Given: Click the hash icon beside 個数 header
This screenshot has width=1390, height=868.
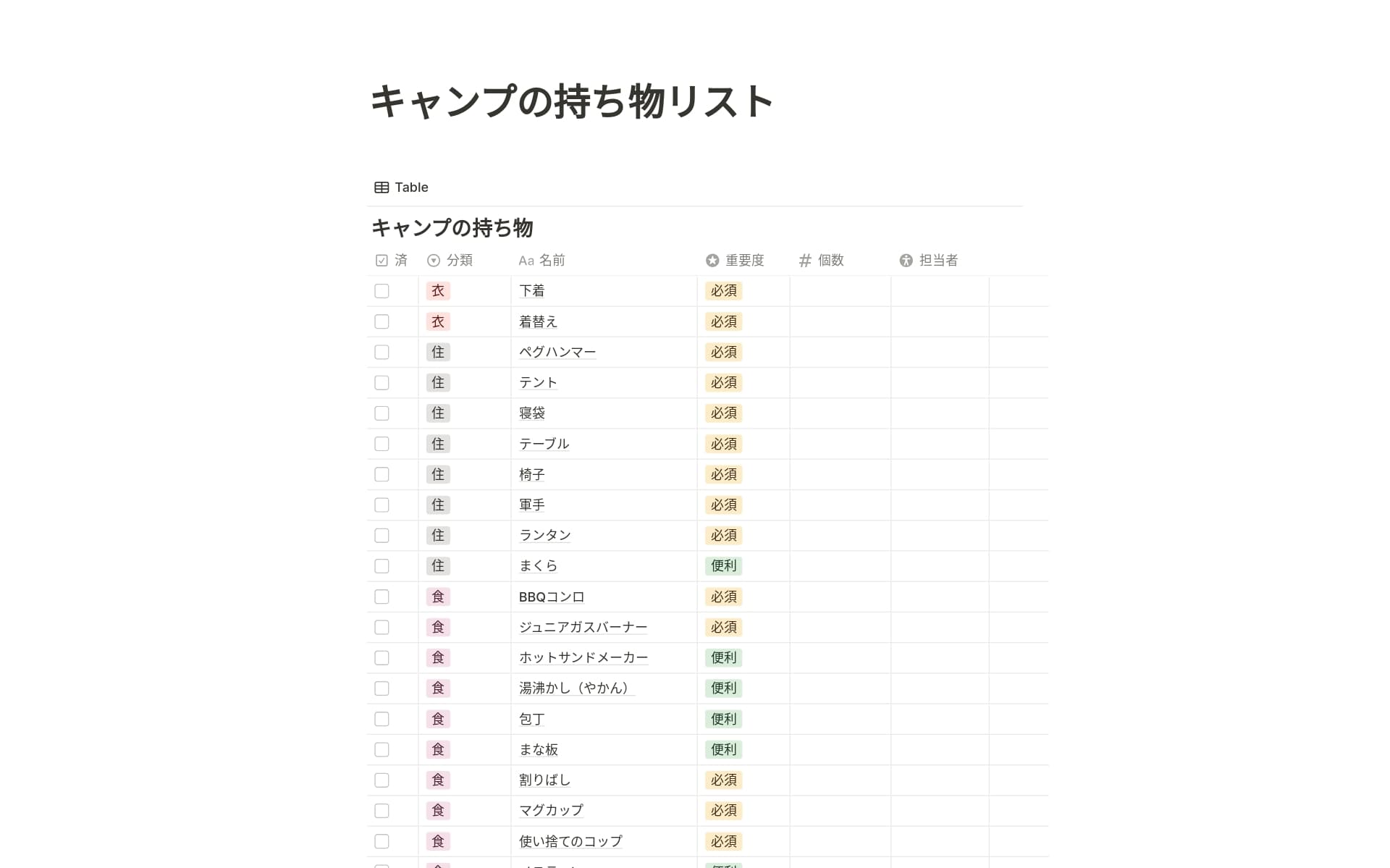Looking at the screenshot, I should click(x=805, y=261).
